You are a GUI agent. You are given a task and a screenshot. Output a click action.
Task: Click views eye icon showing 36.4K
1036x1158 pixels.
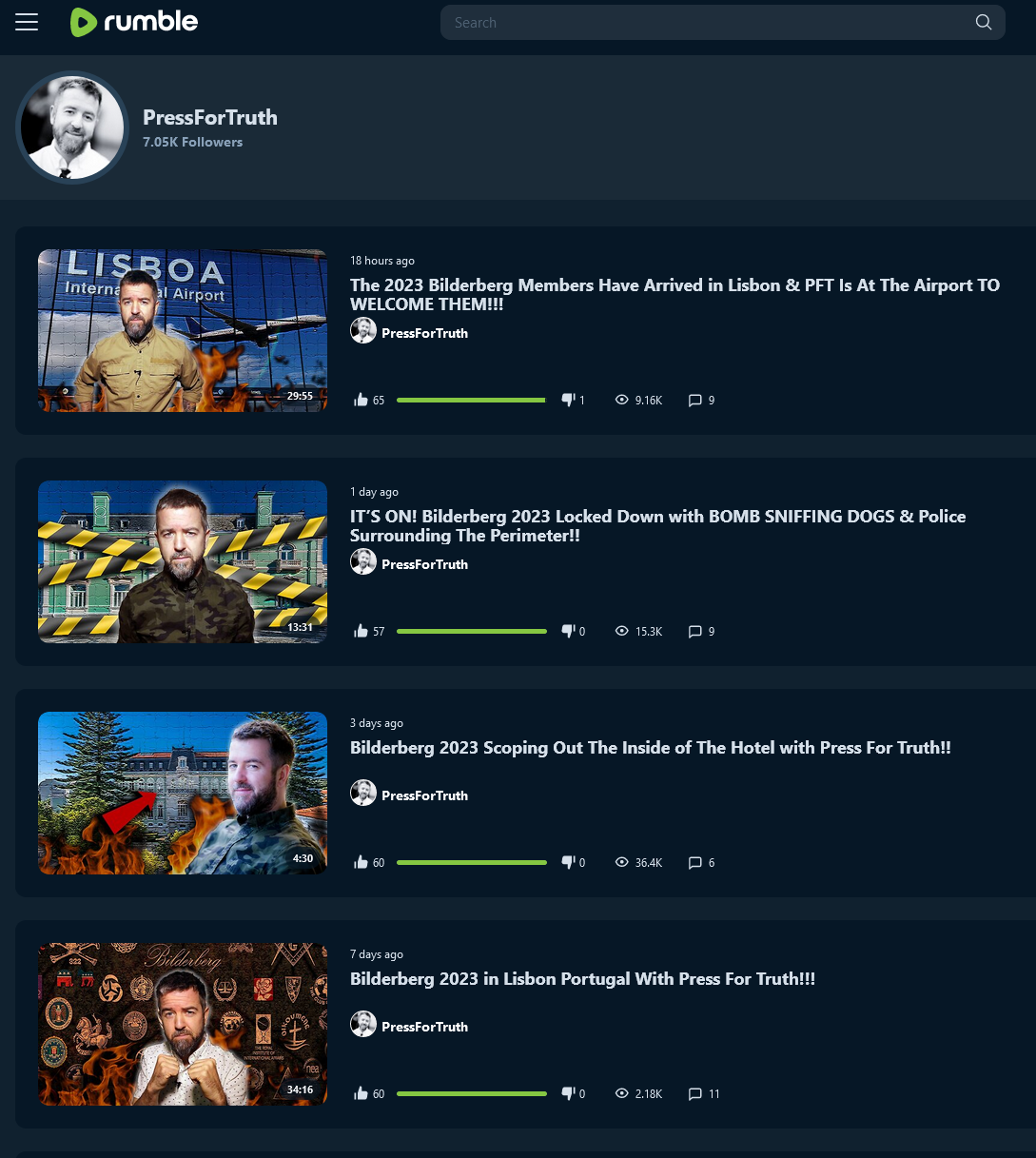point(622,862)
